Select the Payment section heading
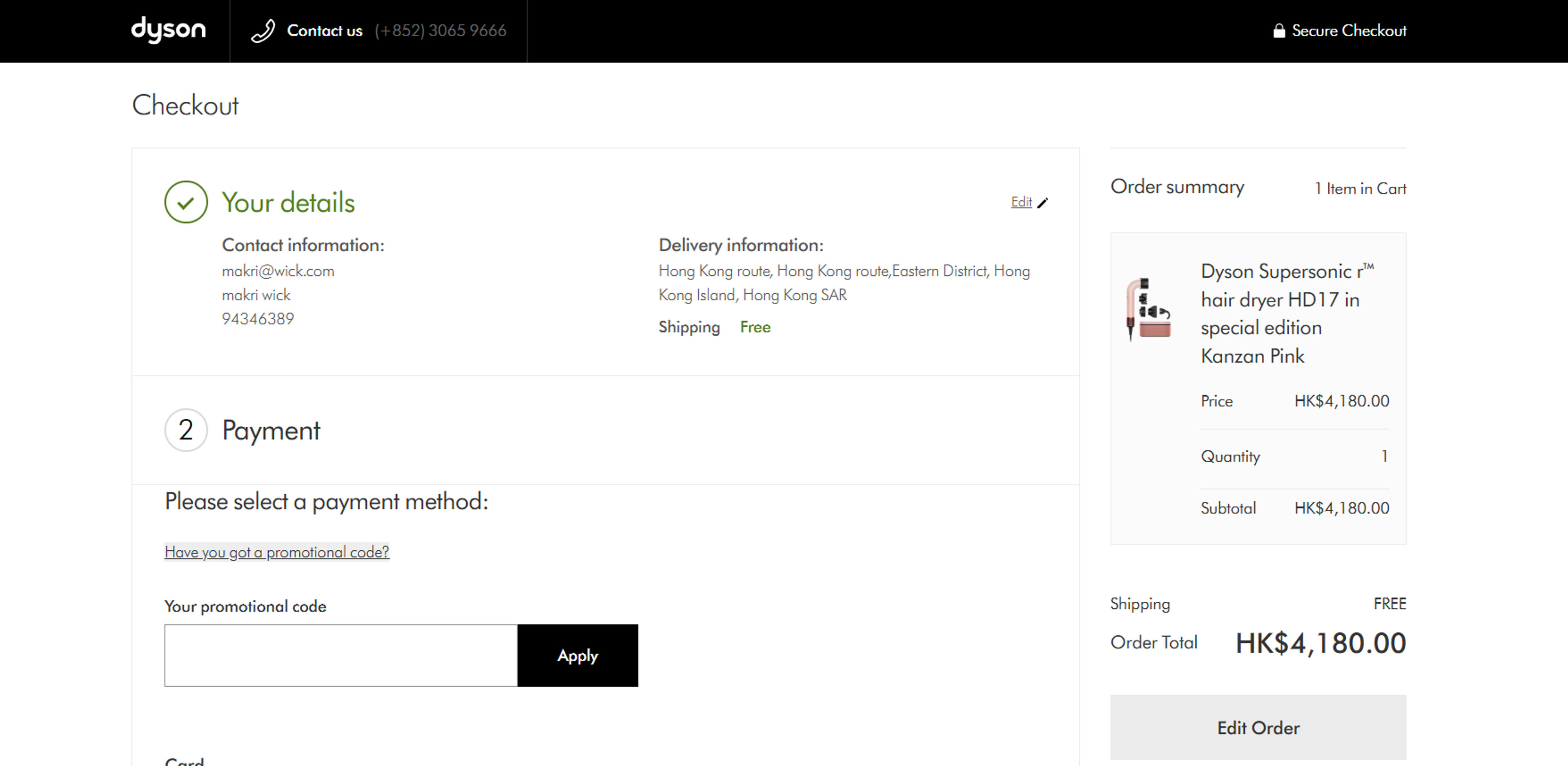Screen dimensions: 1568x766 (x=271, y=431)
